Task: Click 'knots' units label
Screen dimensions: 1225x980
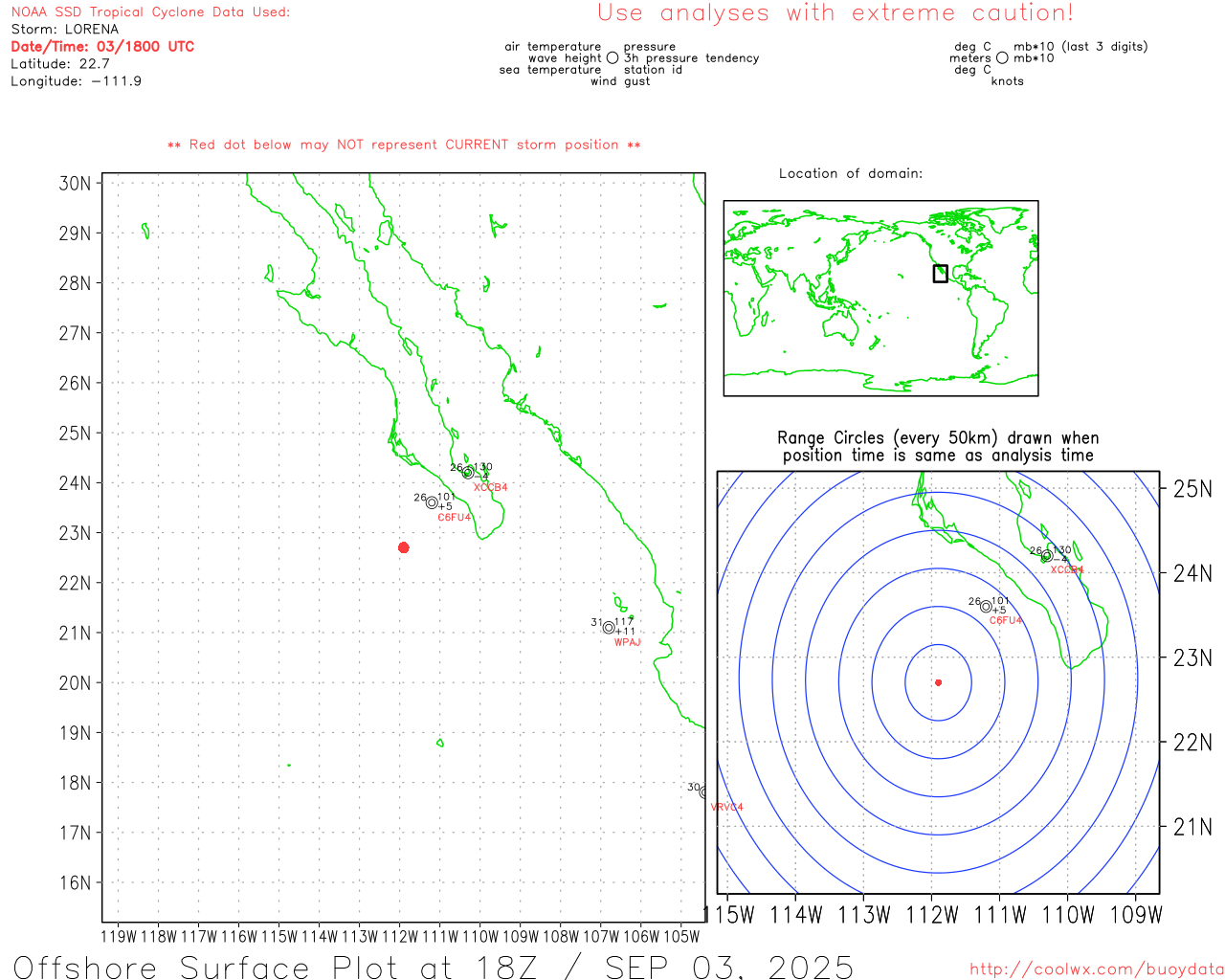Action: point(1008,81)
